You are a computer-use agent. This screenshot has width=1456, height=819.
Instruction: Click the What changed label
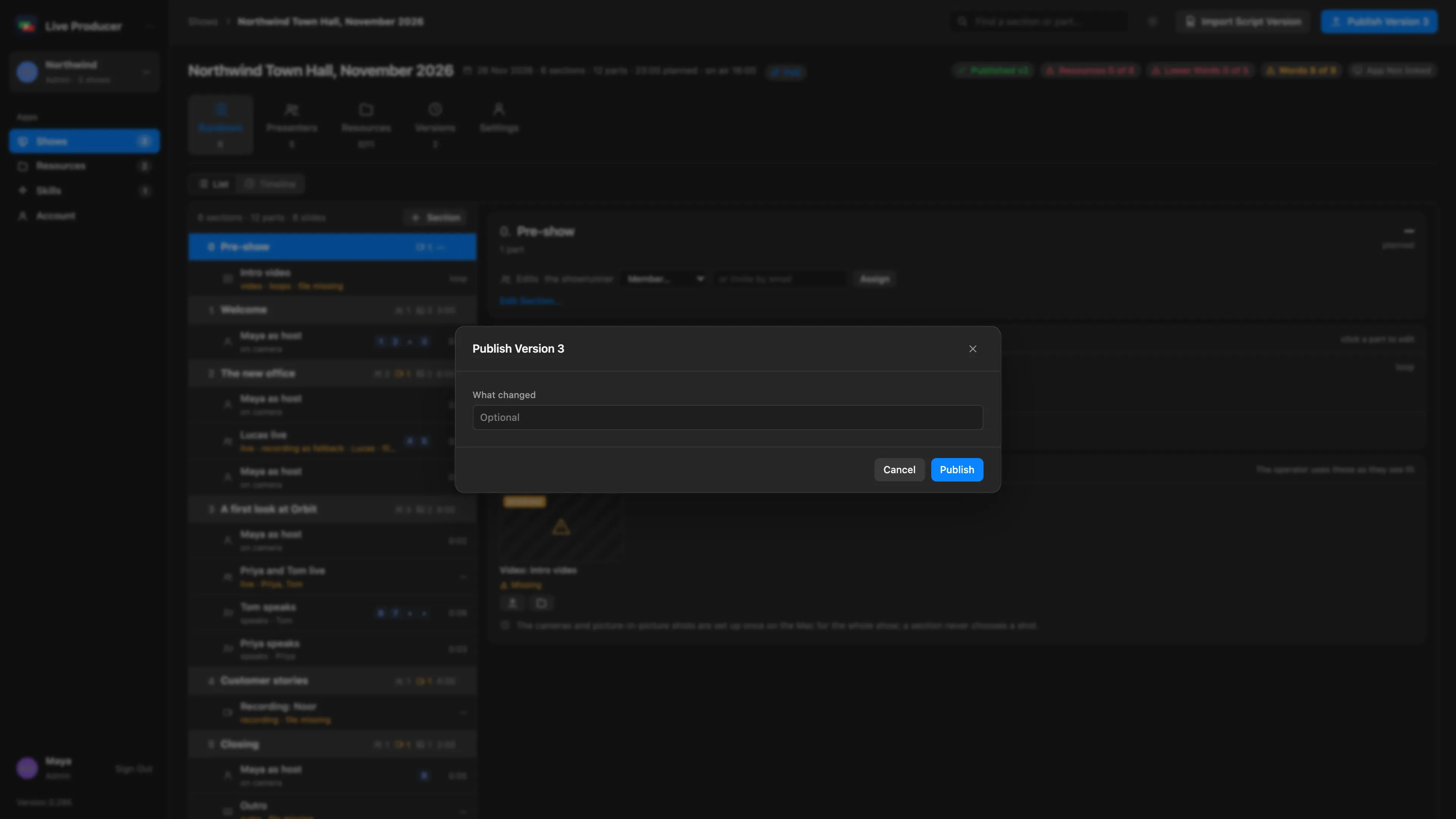(504, 395)
